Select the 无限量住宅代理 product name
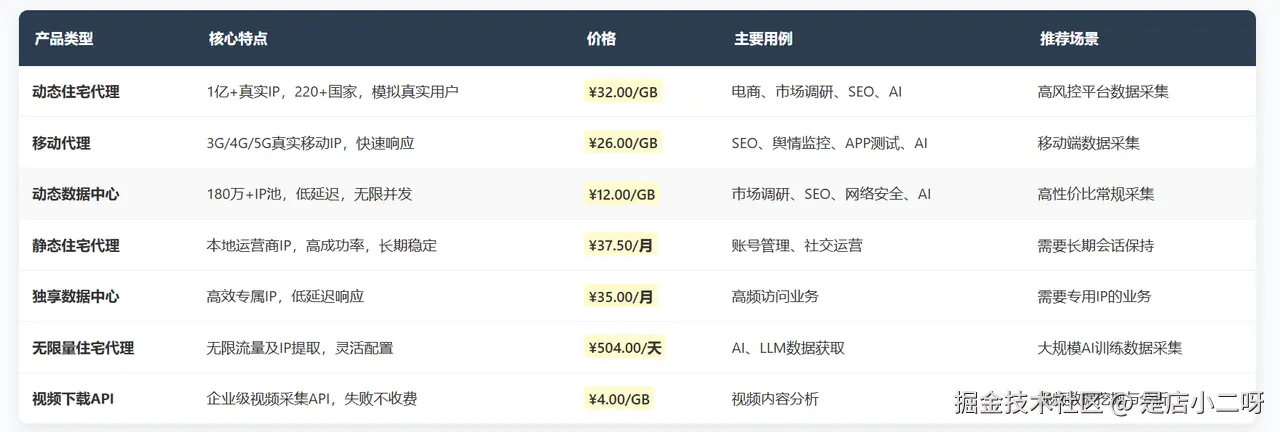The height and width of the screenshot is (432, 1280). click(x=83, y=348)
